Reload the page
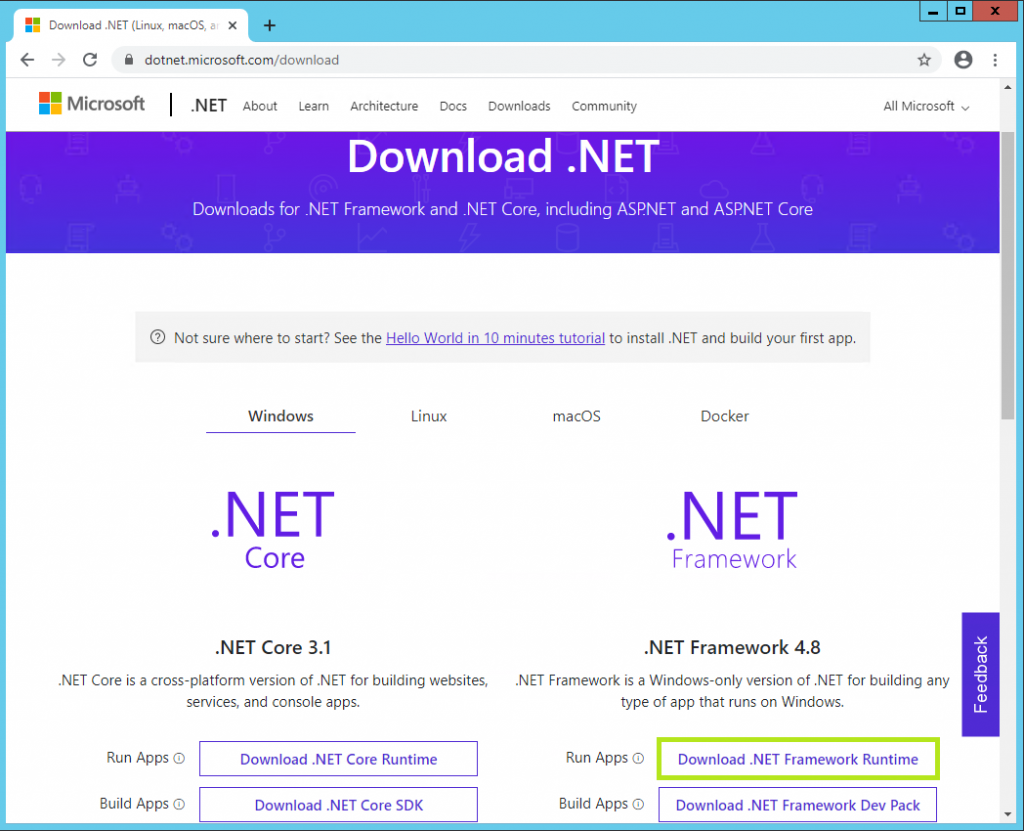 point(90,60)
